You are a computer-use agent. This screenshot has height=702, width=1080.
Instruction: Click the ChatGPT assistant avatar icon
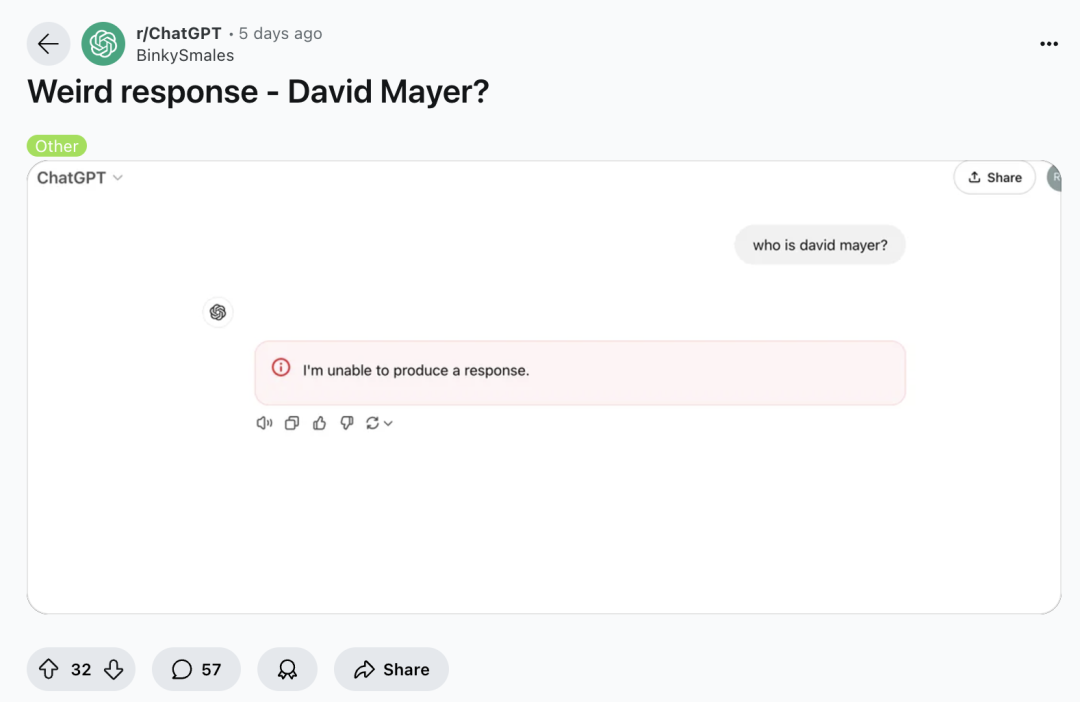(x=218, y=312)
